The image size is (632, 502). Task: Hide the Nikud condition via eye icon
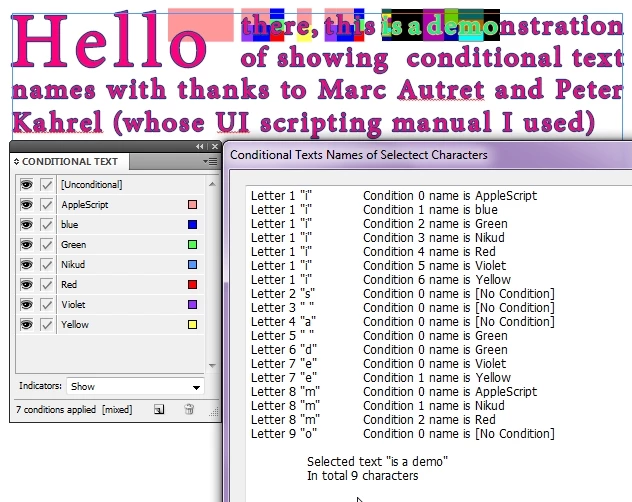[27, 265]
